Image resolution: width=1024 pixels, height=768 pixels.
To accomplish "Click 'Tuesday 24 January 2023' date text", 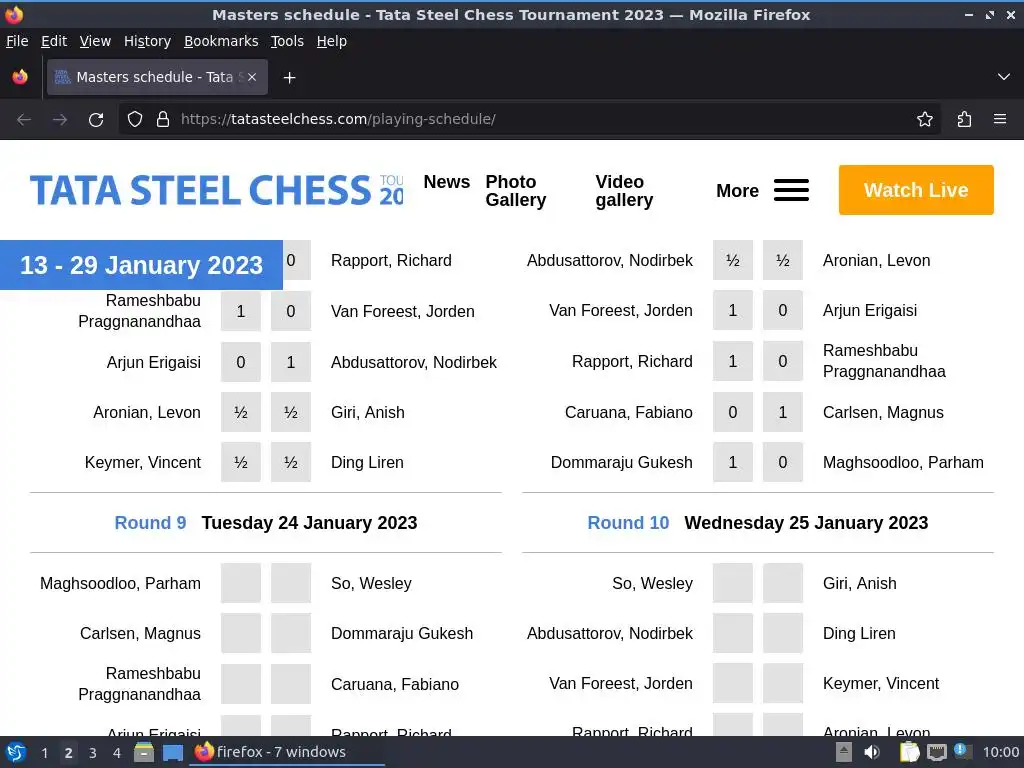I will click(309, 523).
